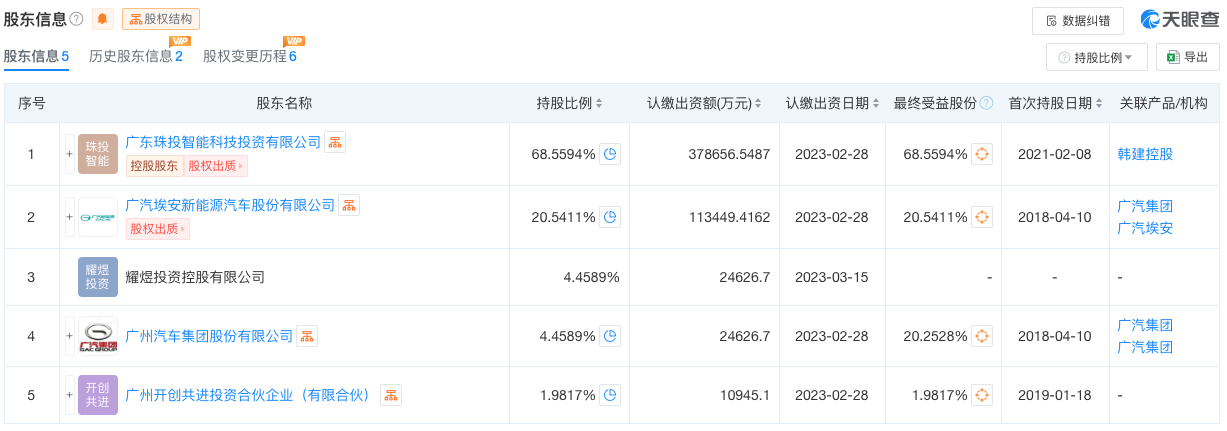Expand row 1 with the plus toggle
This screenshot has width=1227, height=431.
[x=70, y=154]
